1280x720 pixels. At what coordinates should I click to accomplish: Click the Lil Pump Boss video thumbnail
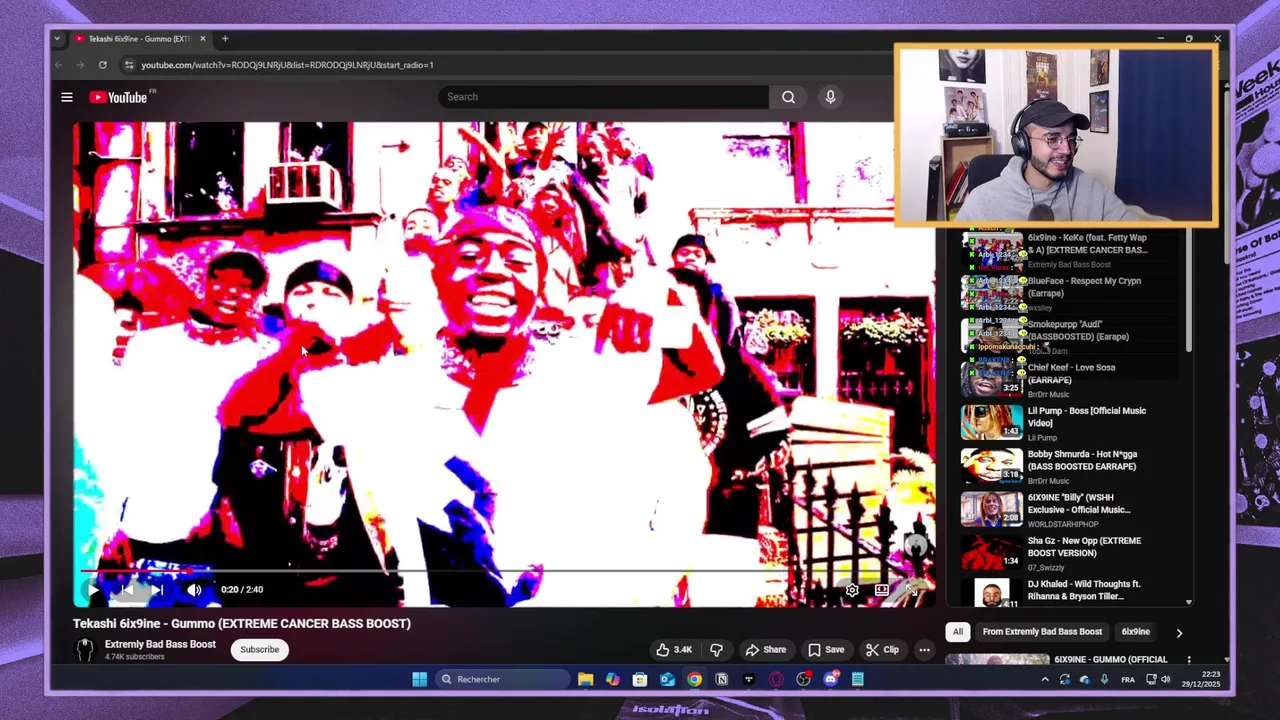pyautogui.click(x=992, y=423)
